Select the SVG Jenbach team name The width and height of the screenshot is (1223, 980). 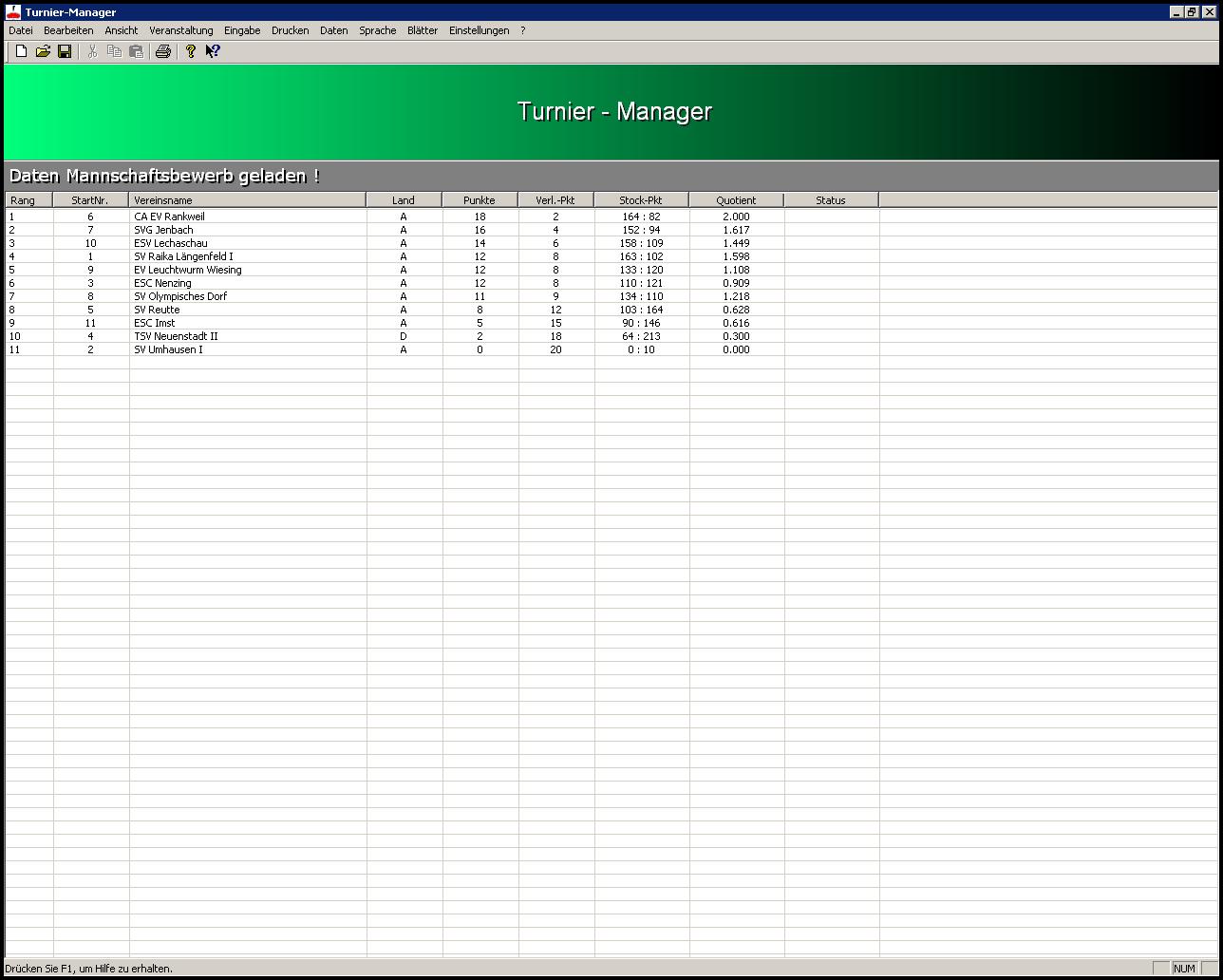pyautogui.click(x=163, y=230)
